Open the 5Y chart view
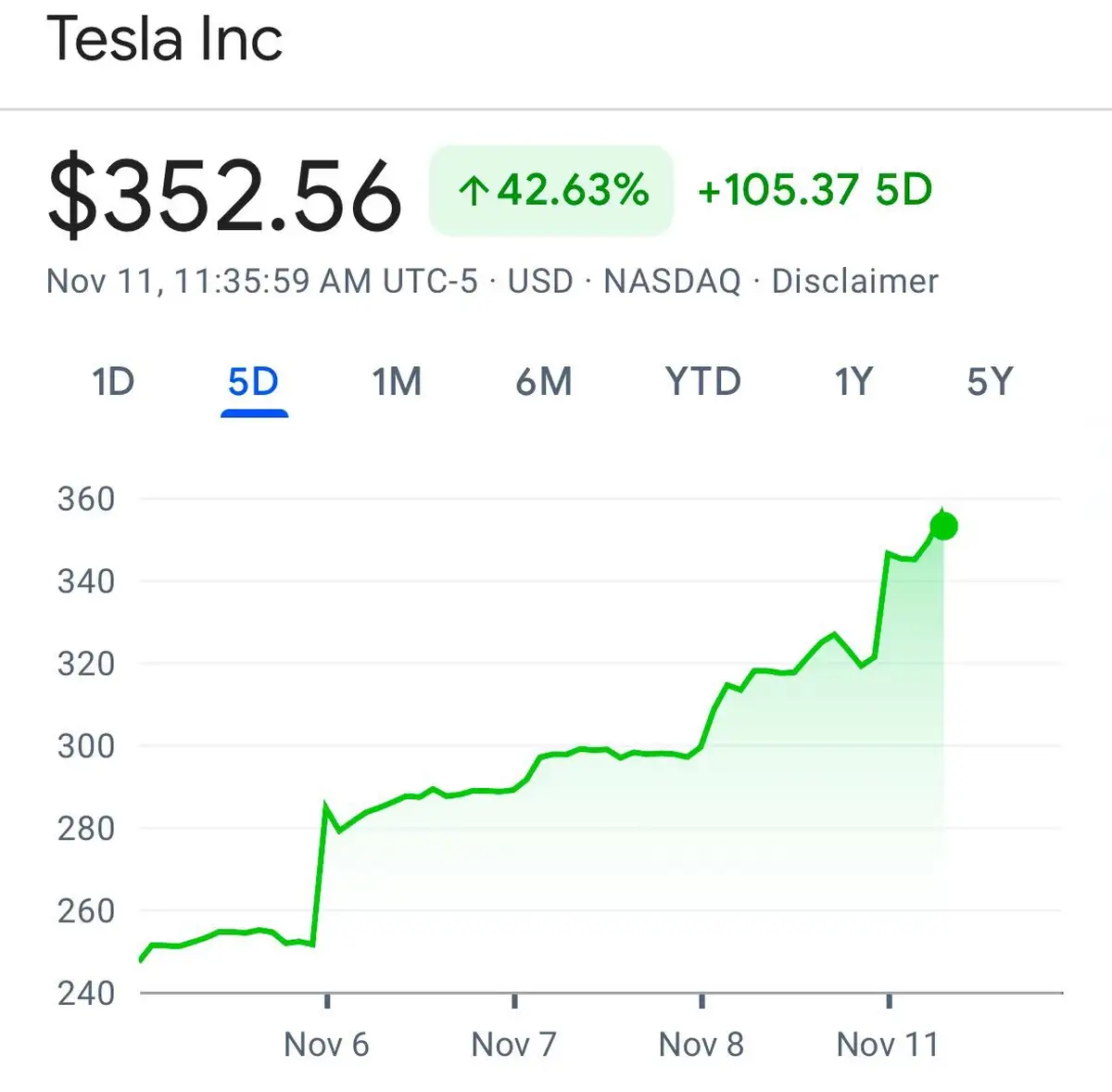The height and width of the screenshot is (1092, 1112). (x=990, y=382)
